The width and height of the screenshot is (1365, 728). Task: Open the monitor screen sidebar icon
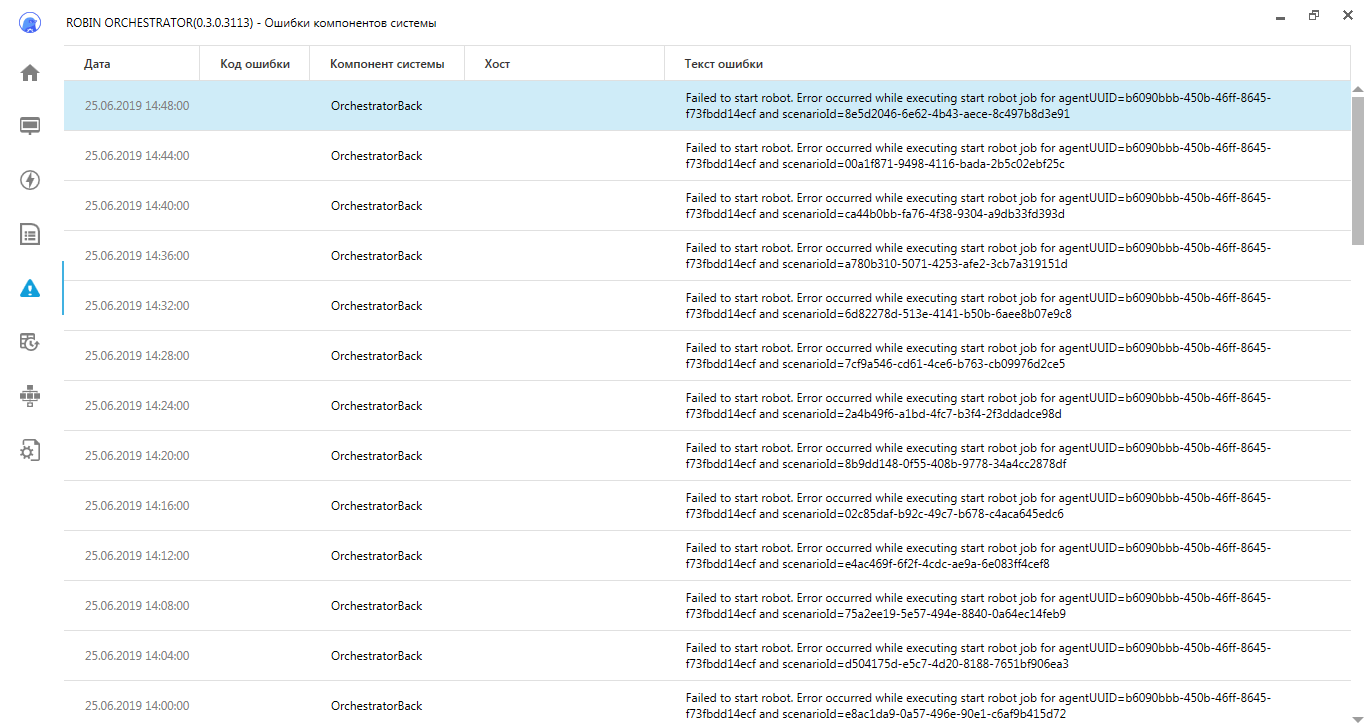coord(30,126)
